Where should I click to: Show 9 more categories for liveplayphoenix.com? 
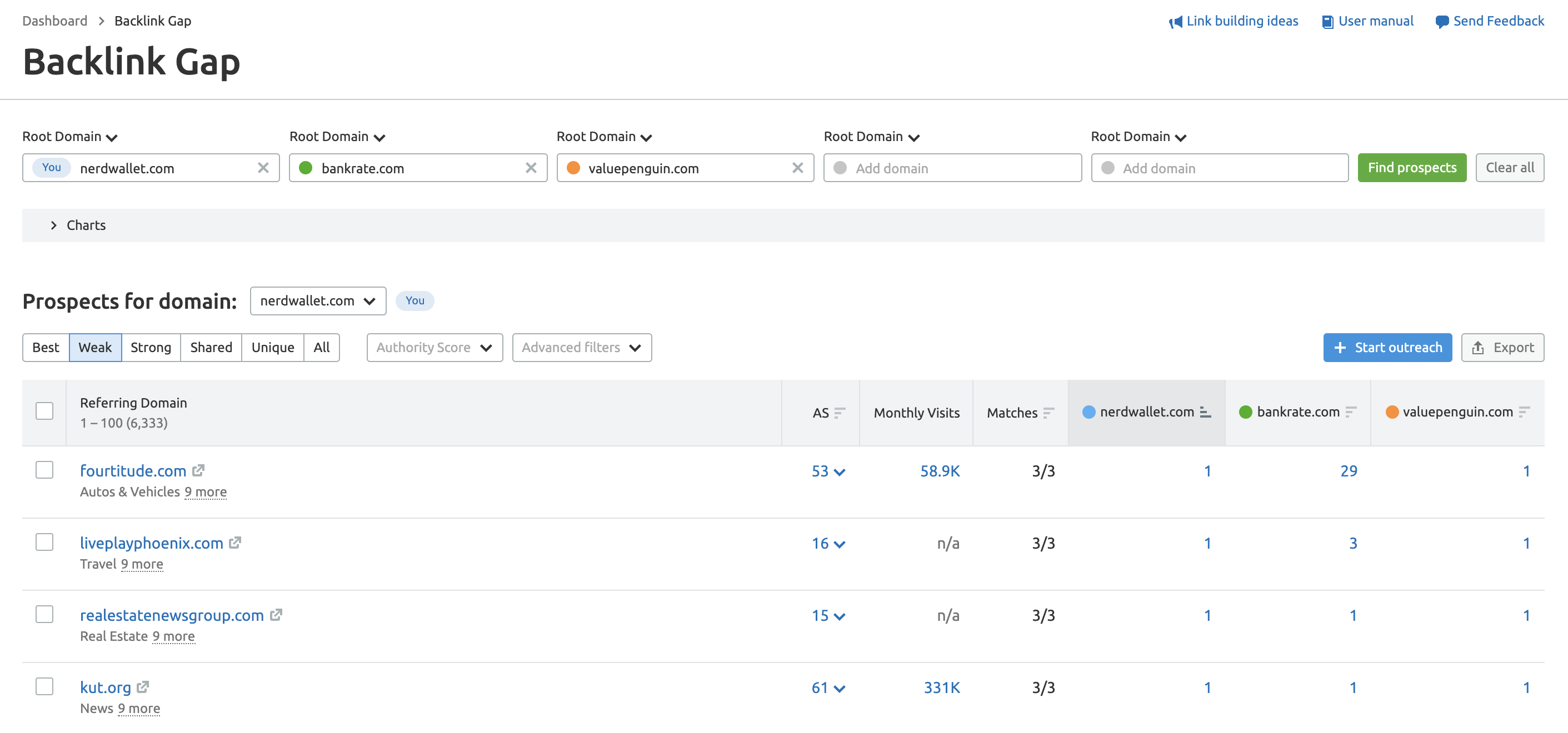[x=142, y=564]
